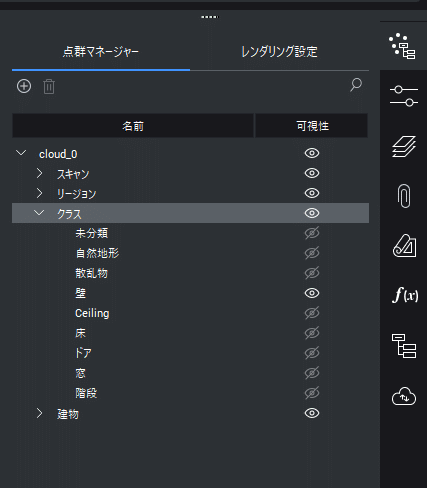427x488 pixels.
Task: Collapse the クラス tree node
Action: point(39,213)
